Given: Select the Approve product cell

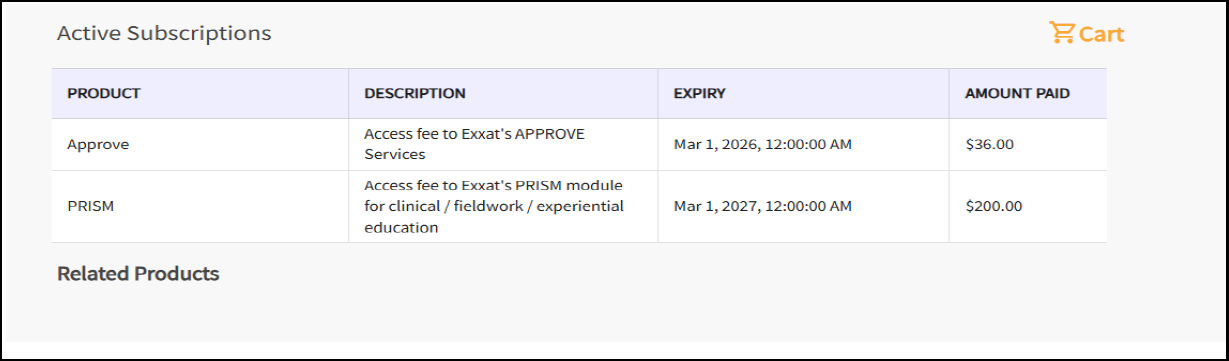Looking at the screenshot, I should point(98,144).
